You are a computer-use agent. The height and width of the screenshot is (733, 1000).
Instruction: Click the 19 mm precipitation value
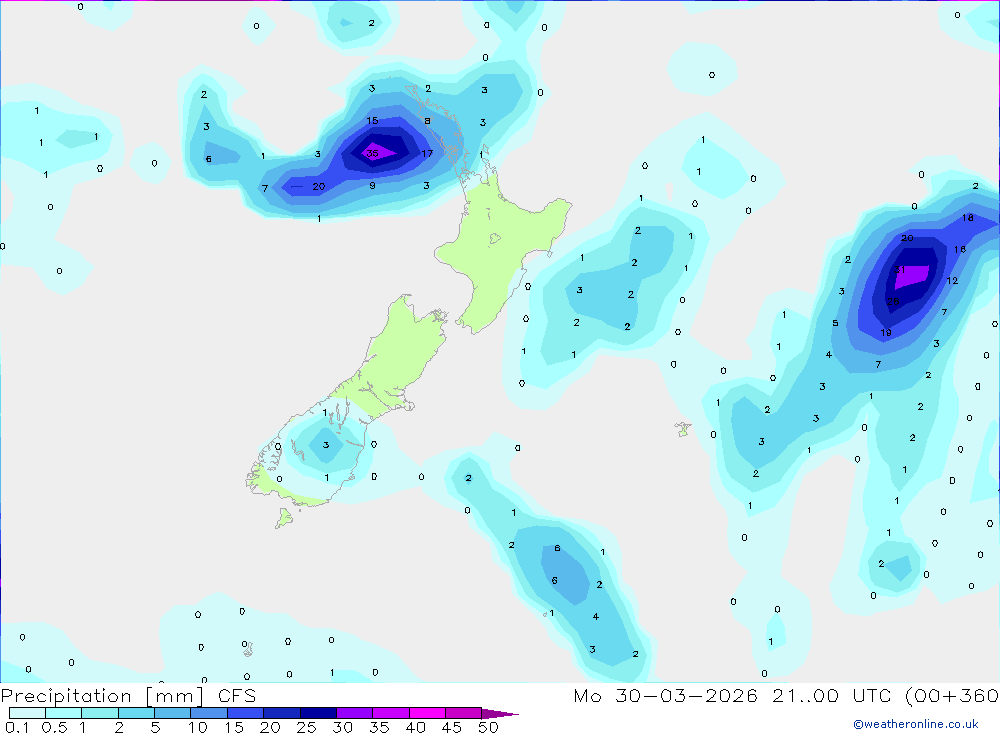886,332
